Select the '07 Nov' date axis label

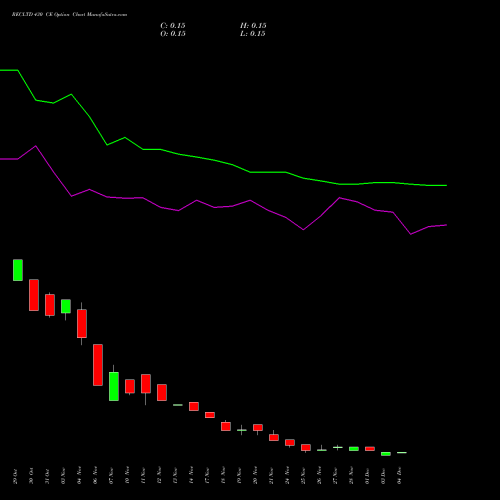click(111, 476)
